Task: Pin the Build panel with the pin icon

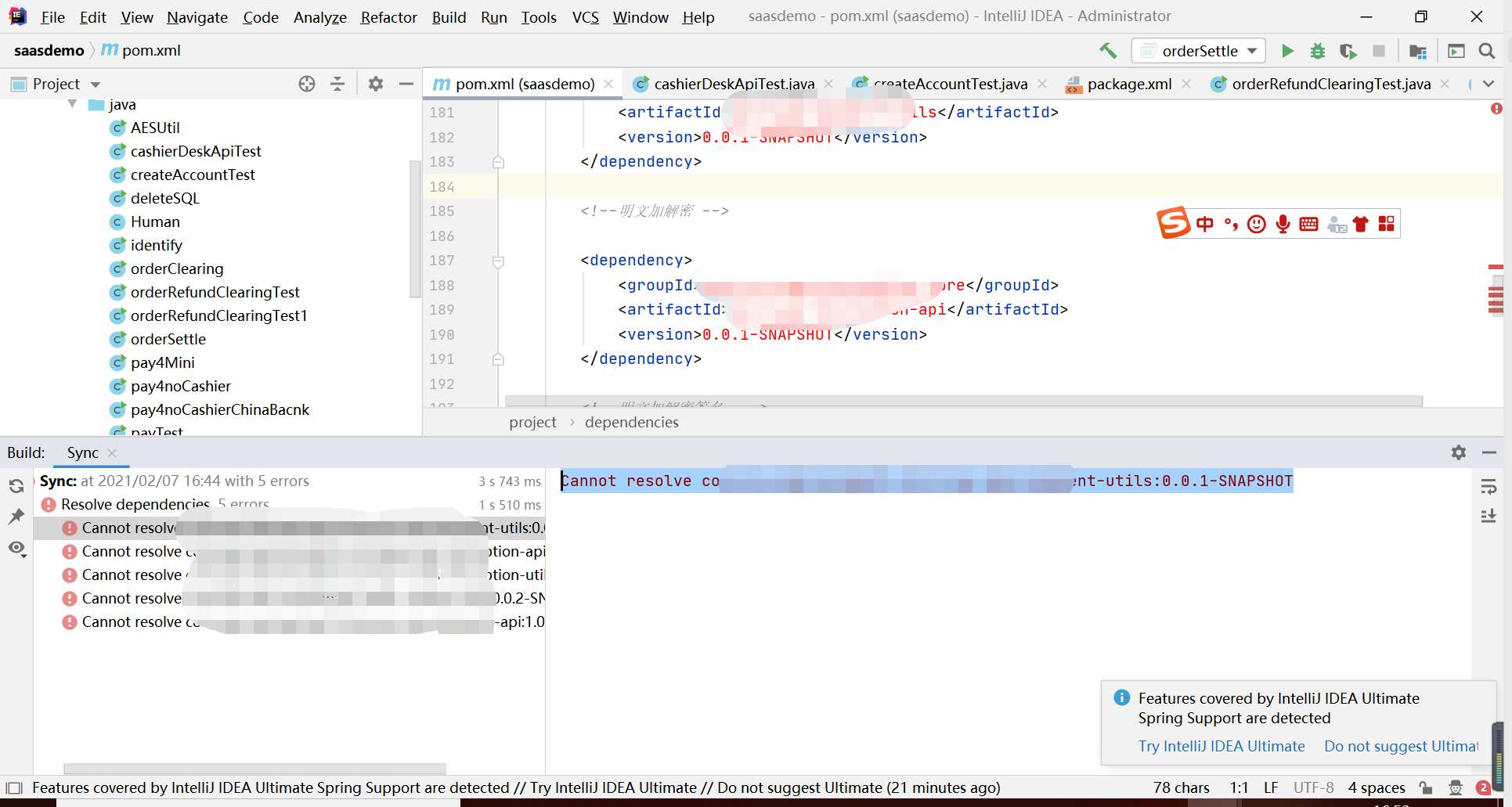Action: 16,517
